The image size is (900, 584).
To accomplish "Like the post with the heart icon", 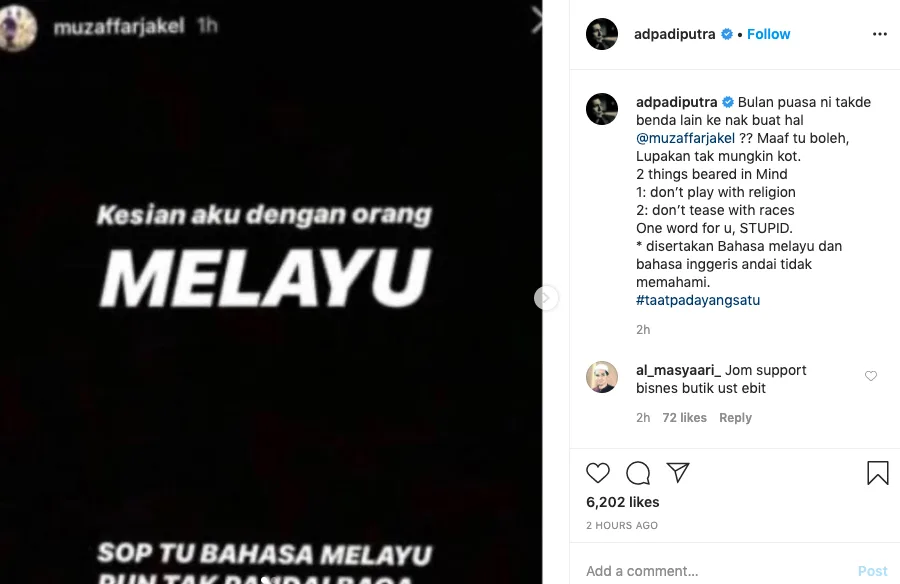I will click(x=598, y=473).
